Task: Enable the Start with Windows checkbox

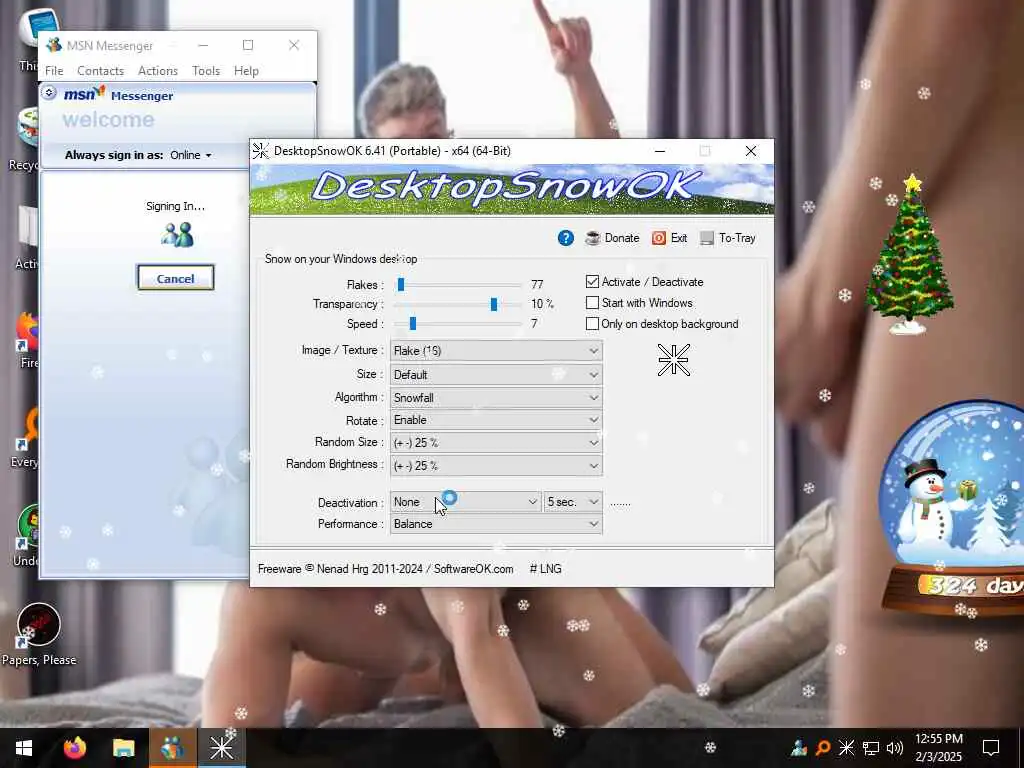Action: click(592, 303)
